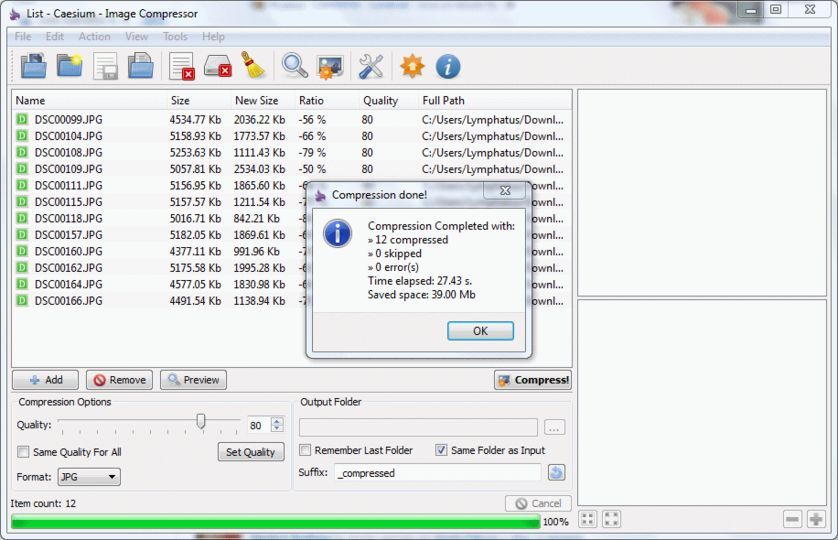Click the Caesium app icon in title bar

click(15, 14)
